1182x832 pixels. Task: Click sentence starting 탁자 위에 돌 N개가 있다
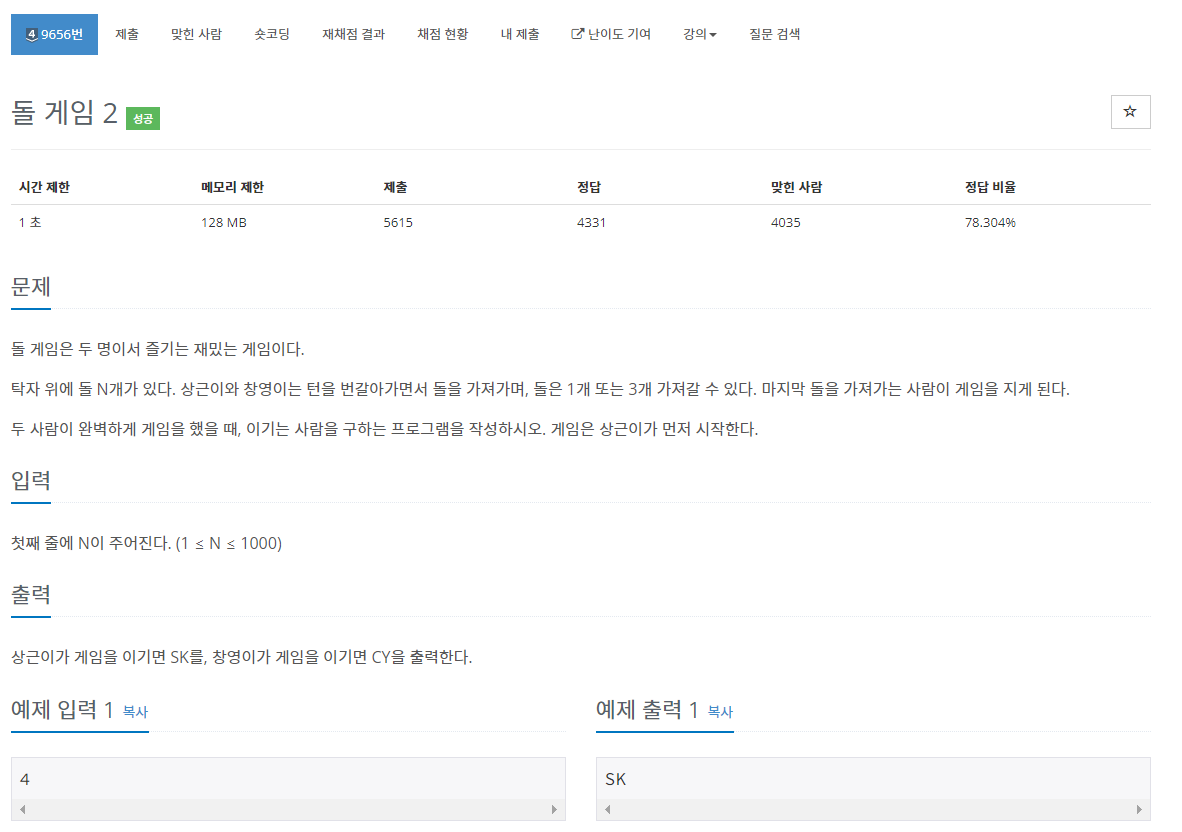[x=540, y=389]
